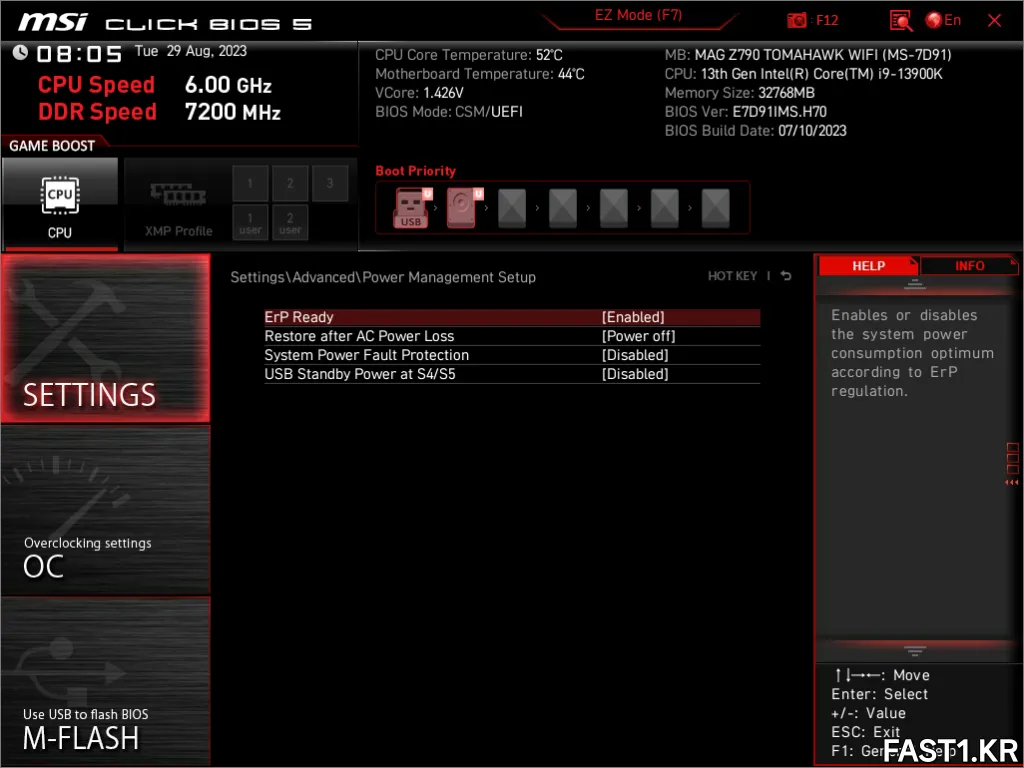The width and height of the screenshot is (1024, 768).
Task: Open the SETTINGS panel
Action: click(x=105, y=338)
